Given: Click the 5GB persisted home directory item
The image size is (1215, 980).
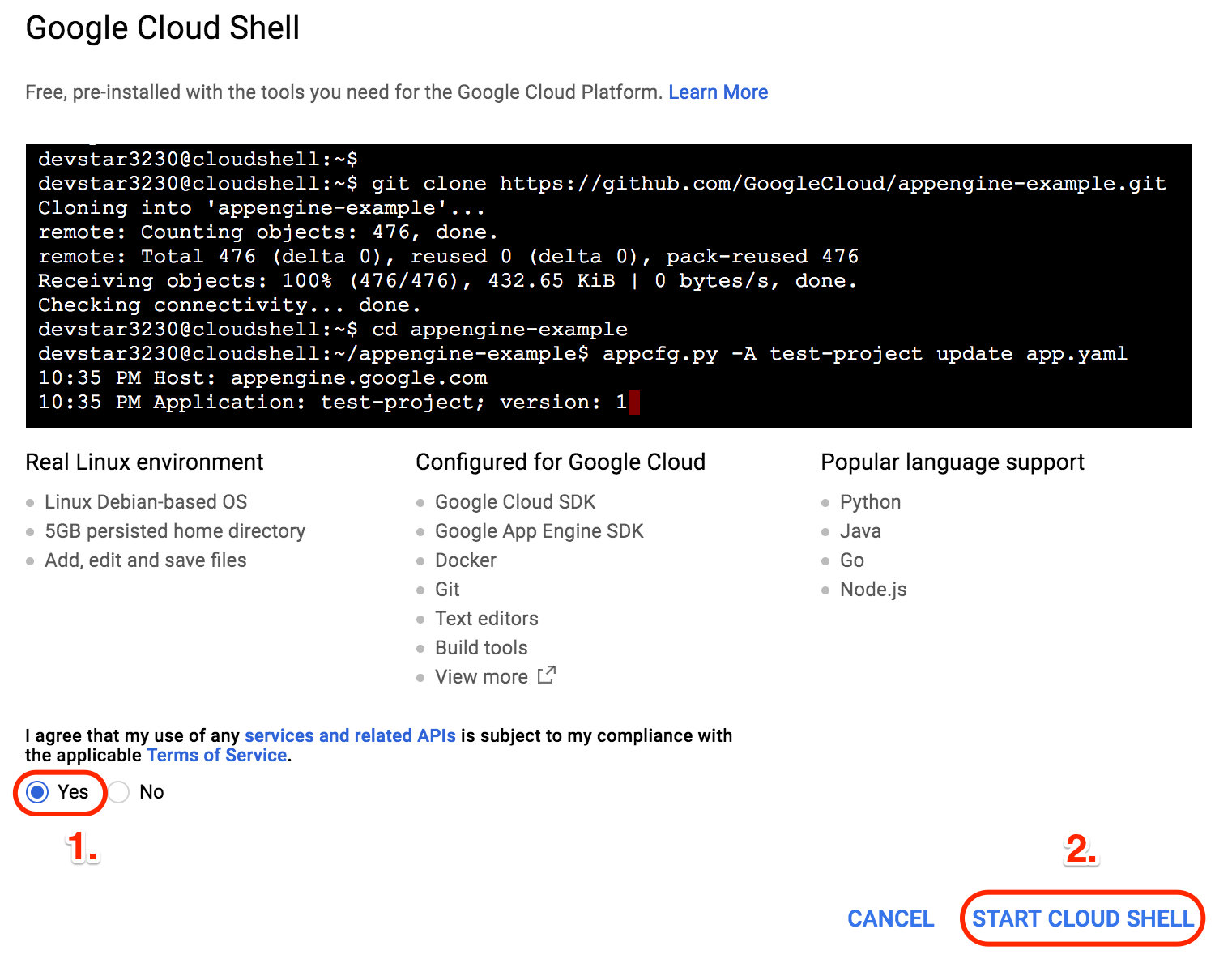Looking at the screenshot, I should [175, 531].
